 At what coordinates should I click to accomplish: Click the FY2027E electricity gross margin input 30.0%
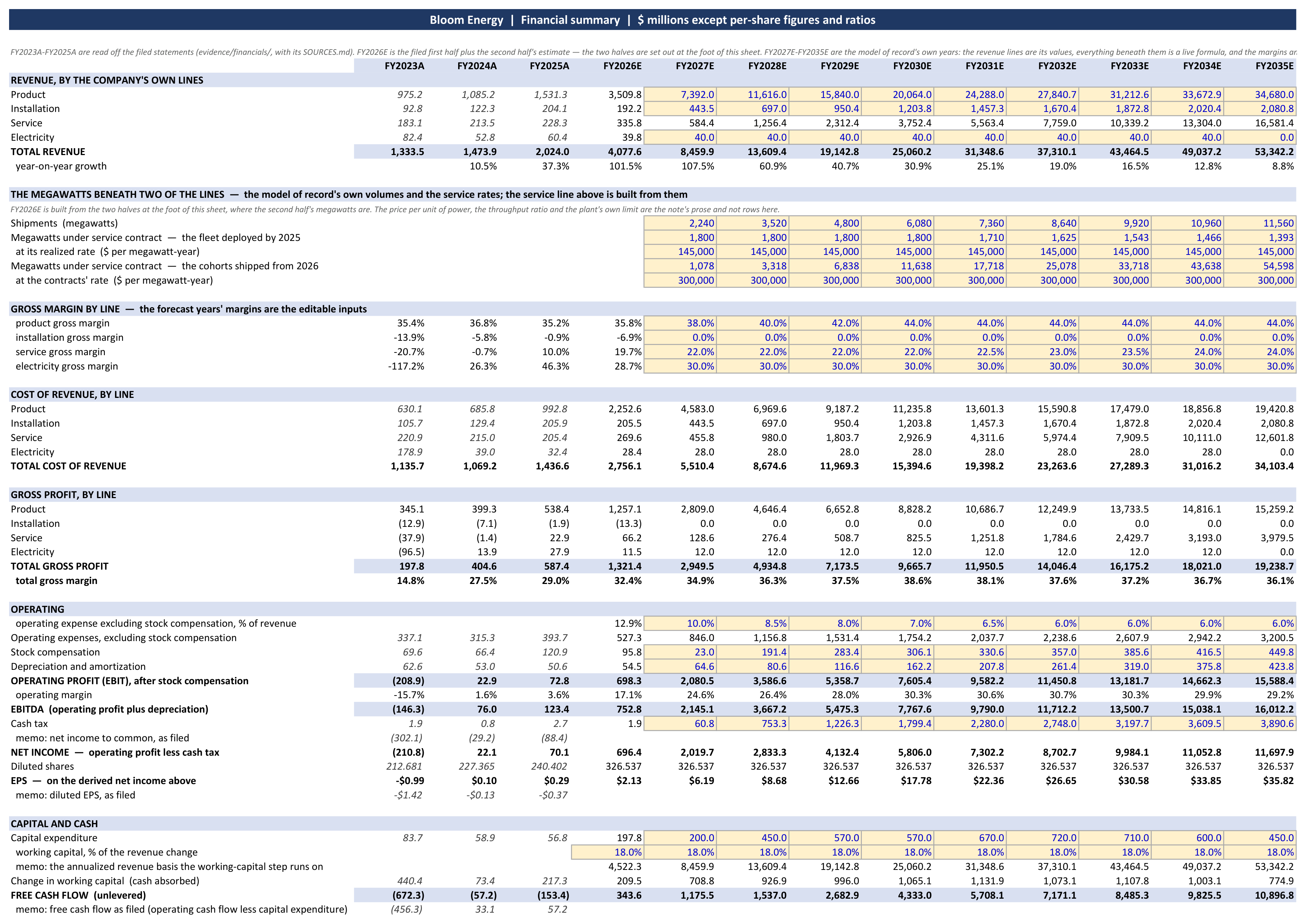coord(680,366)
